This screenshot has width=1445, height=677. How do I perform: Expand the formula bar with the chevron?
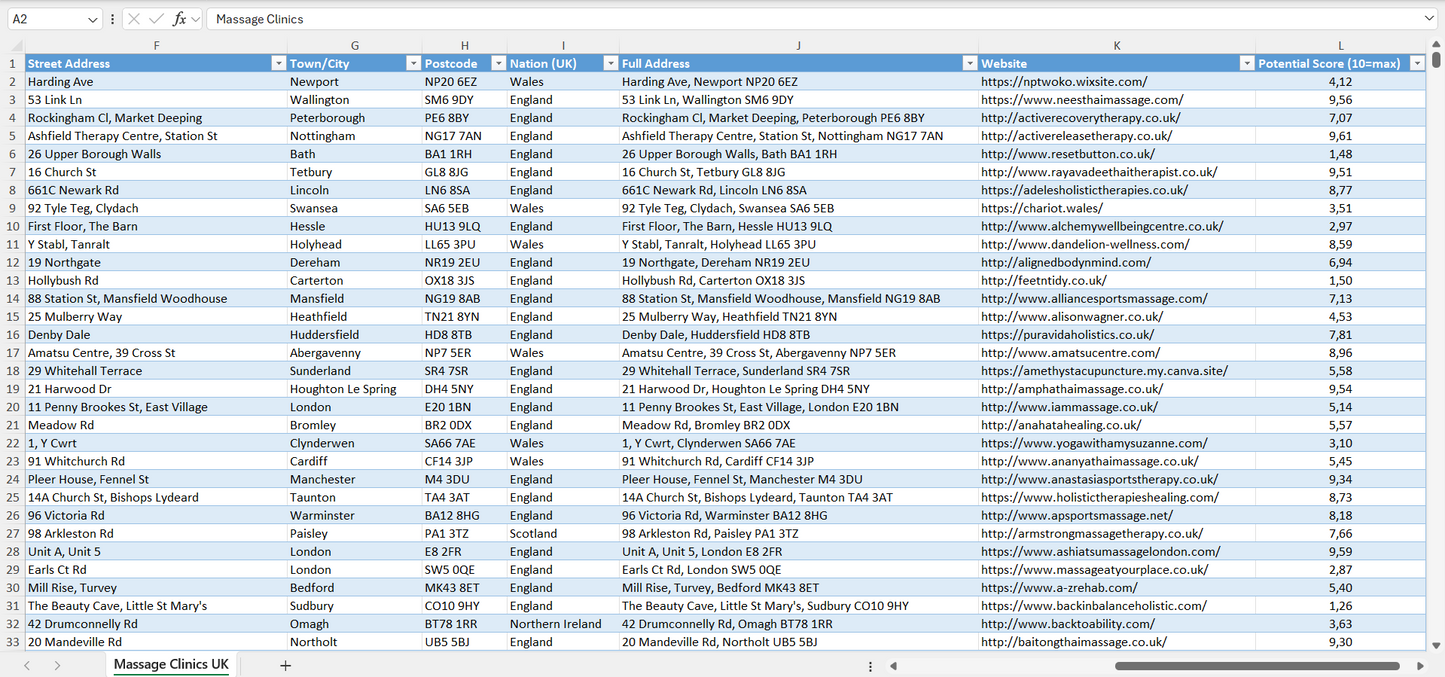tap(1429, 19)
